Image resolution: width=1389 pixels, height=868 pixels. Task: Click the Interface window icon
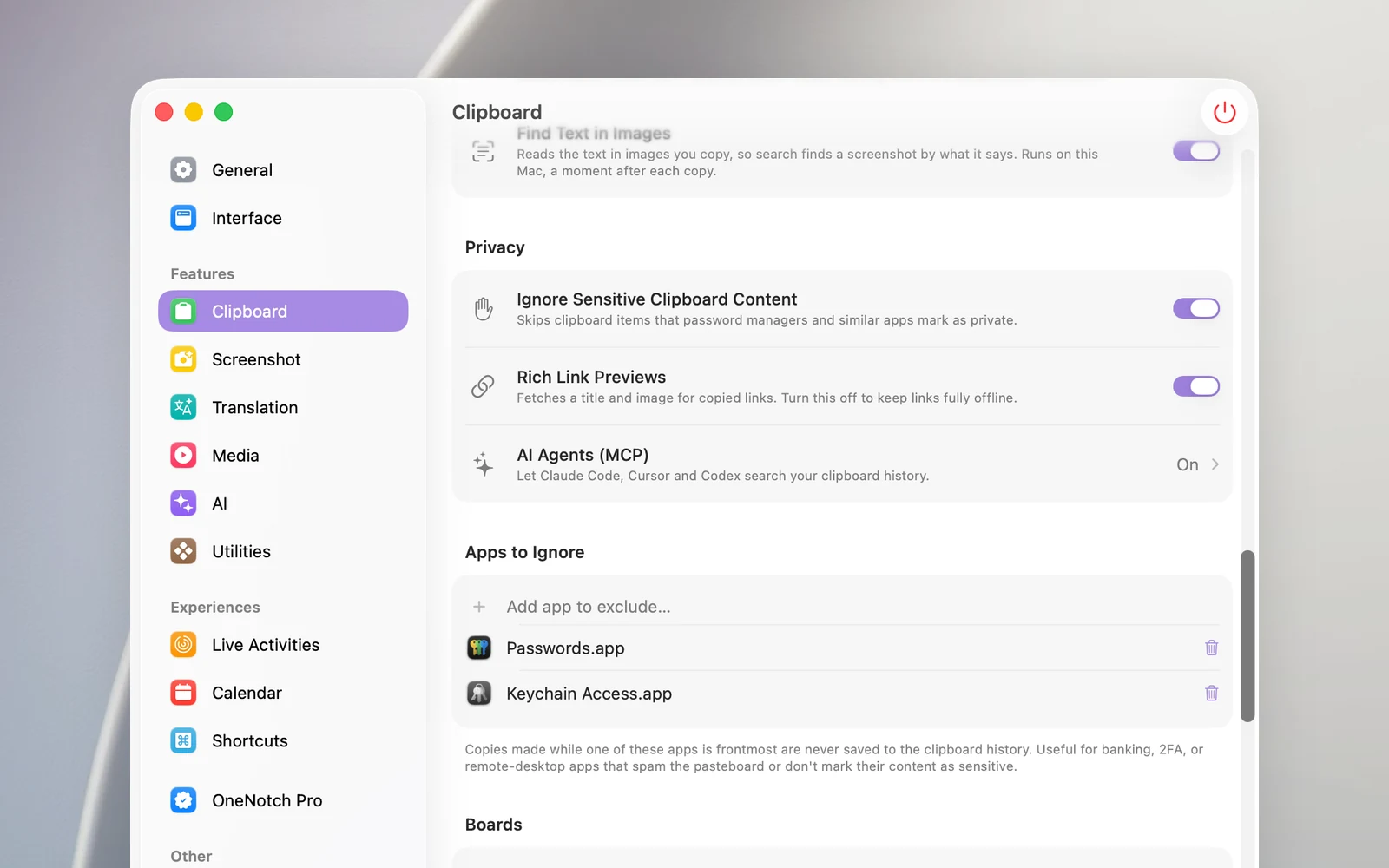click(183, 218)
